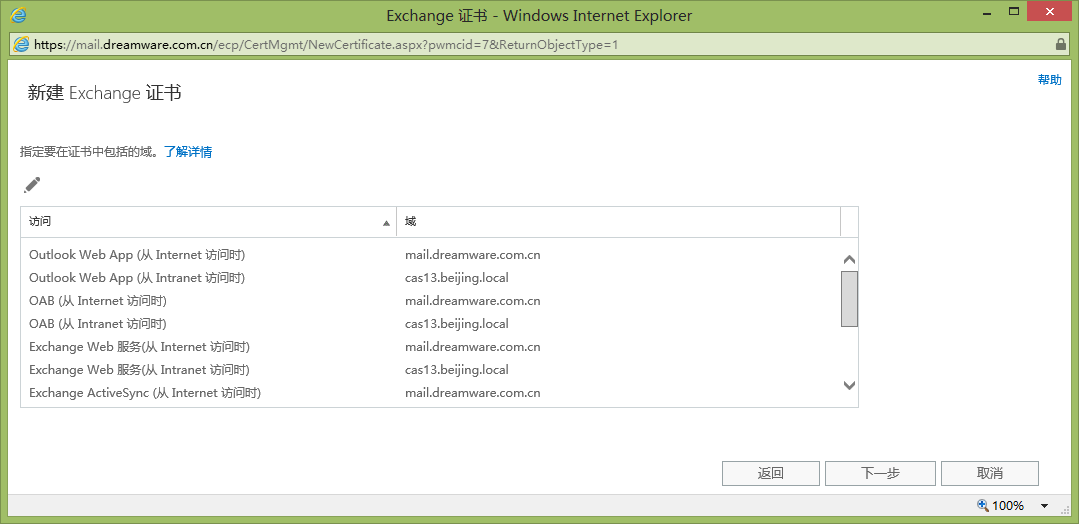Click the security padlock icon

click(1060, 44)
